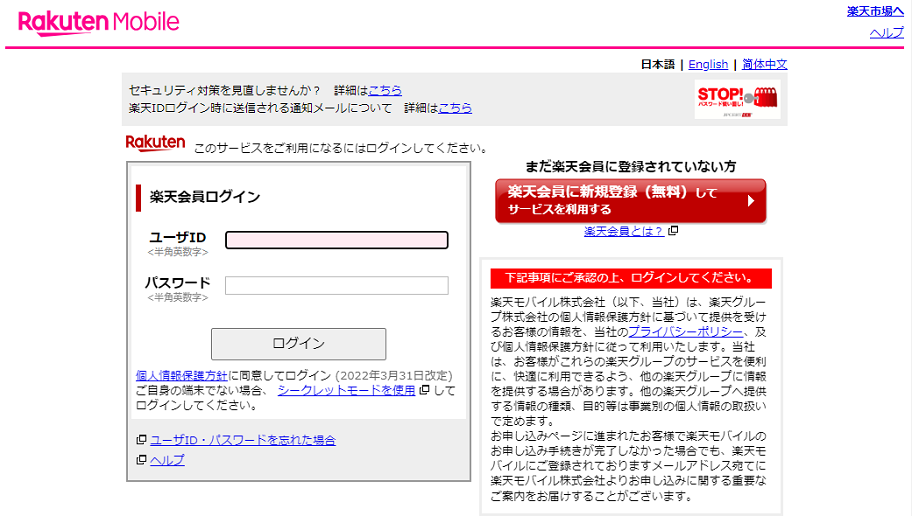912x516 pixels.
Task: Click the (2022年3月31日改定) text
Action: [394, 375]
